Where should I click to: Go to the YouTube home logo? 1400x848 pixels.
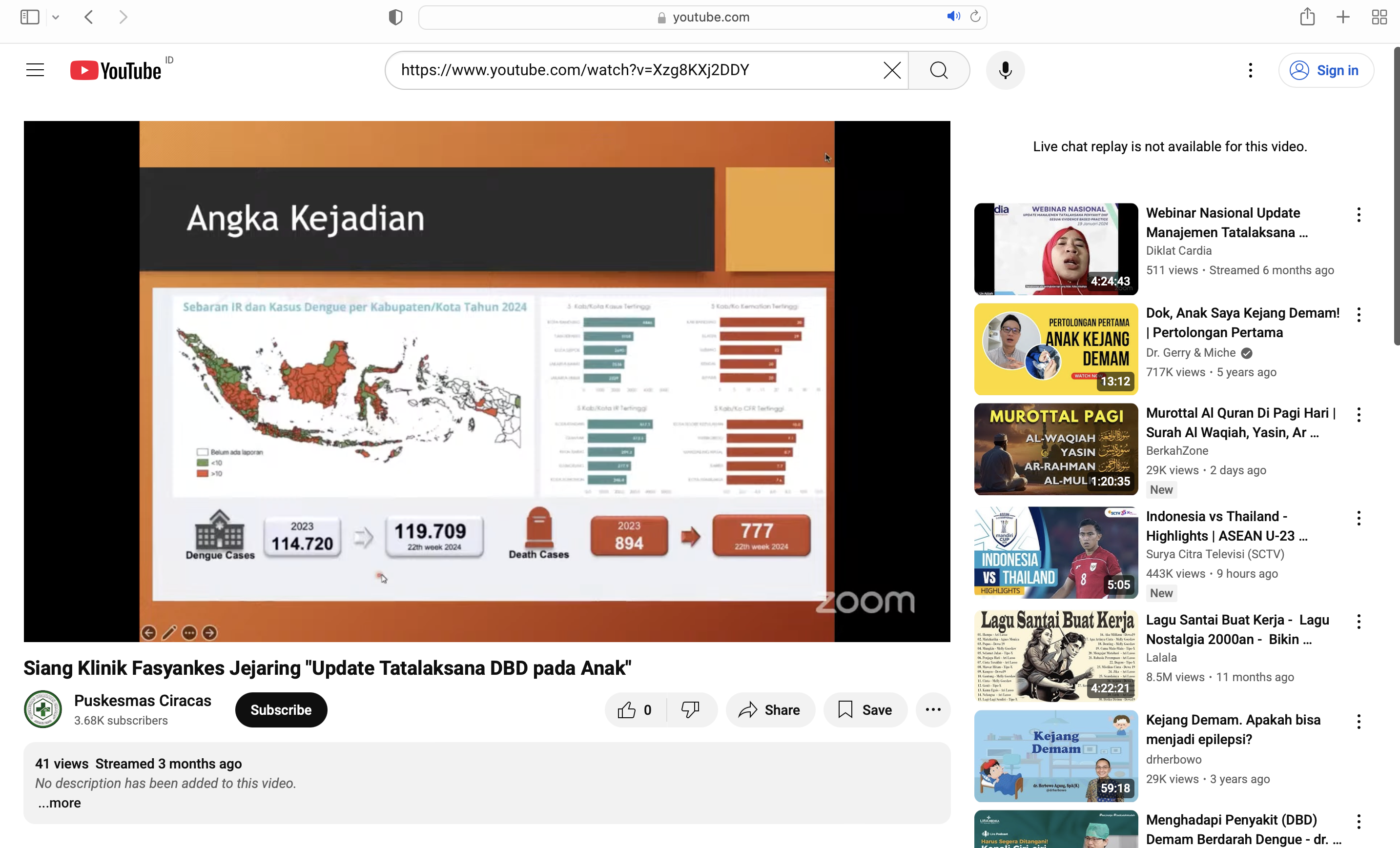116,70
